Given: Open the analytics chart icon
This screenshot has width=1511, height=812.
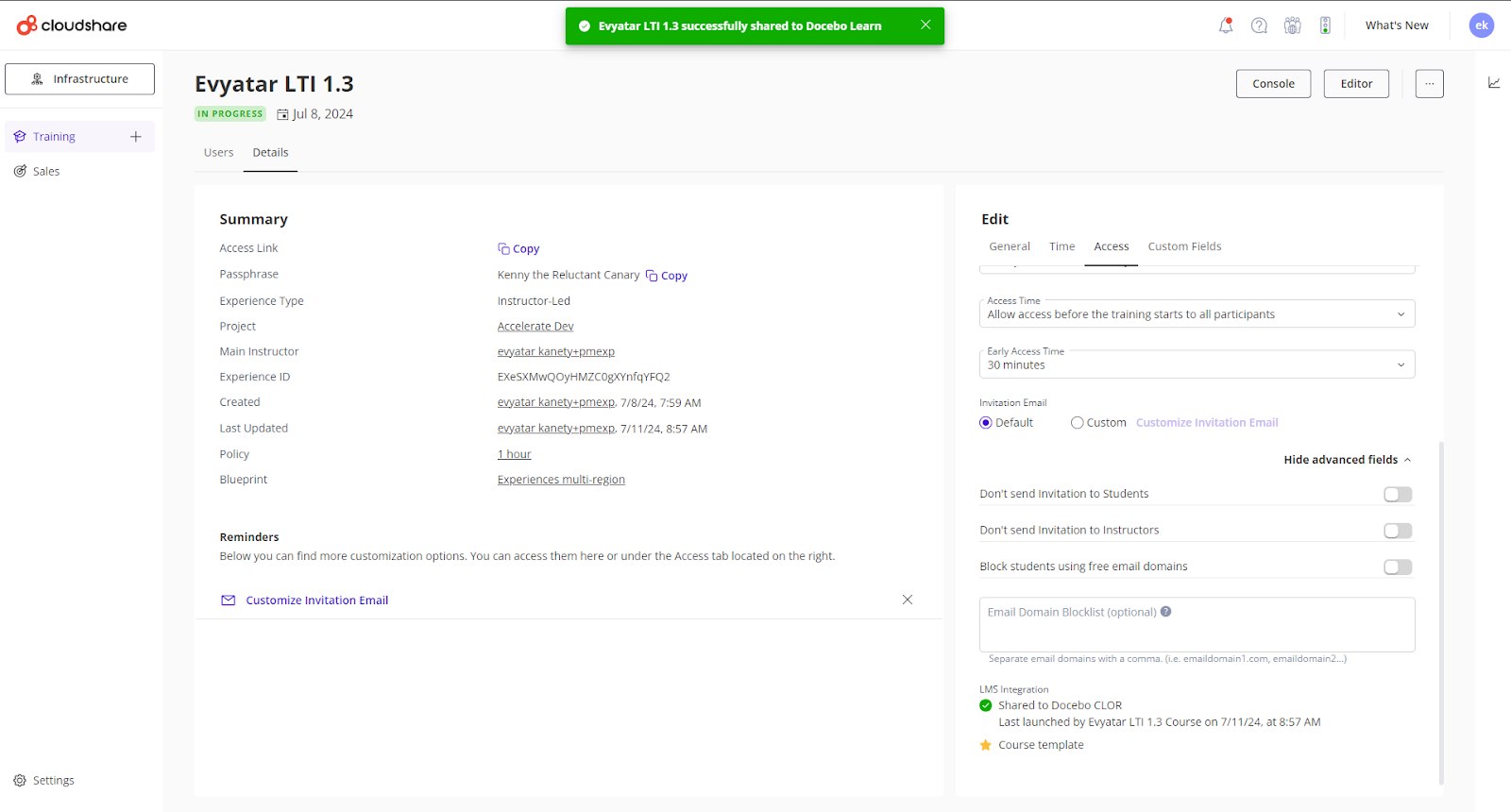Looking at the screenshot, I should click(1494, 83).
